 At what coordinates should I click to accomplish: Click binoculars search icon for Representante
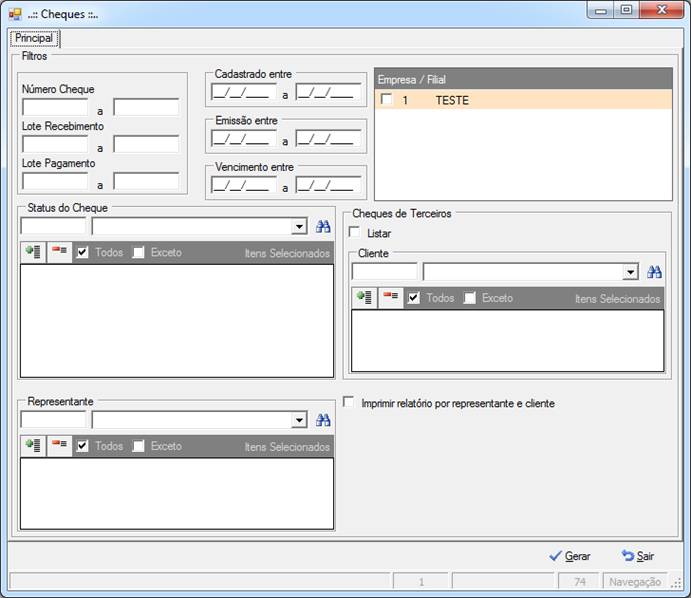pyautogui.click(x=323, y=420)
